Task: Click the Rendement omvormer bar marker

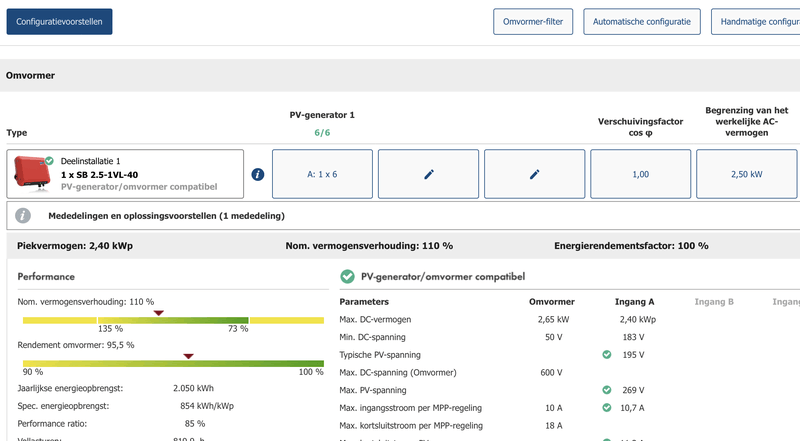Action: [x=188, y=355]
